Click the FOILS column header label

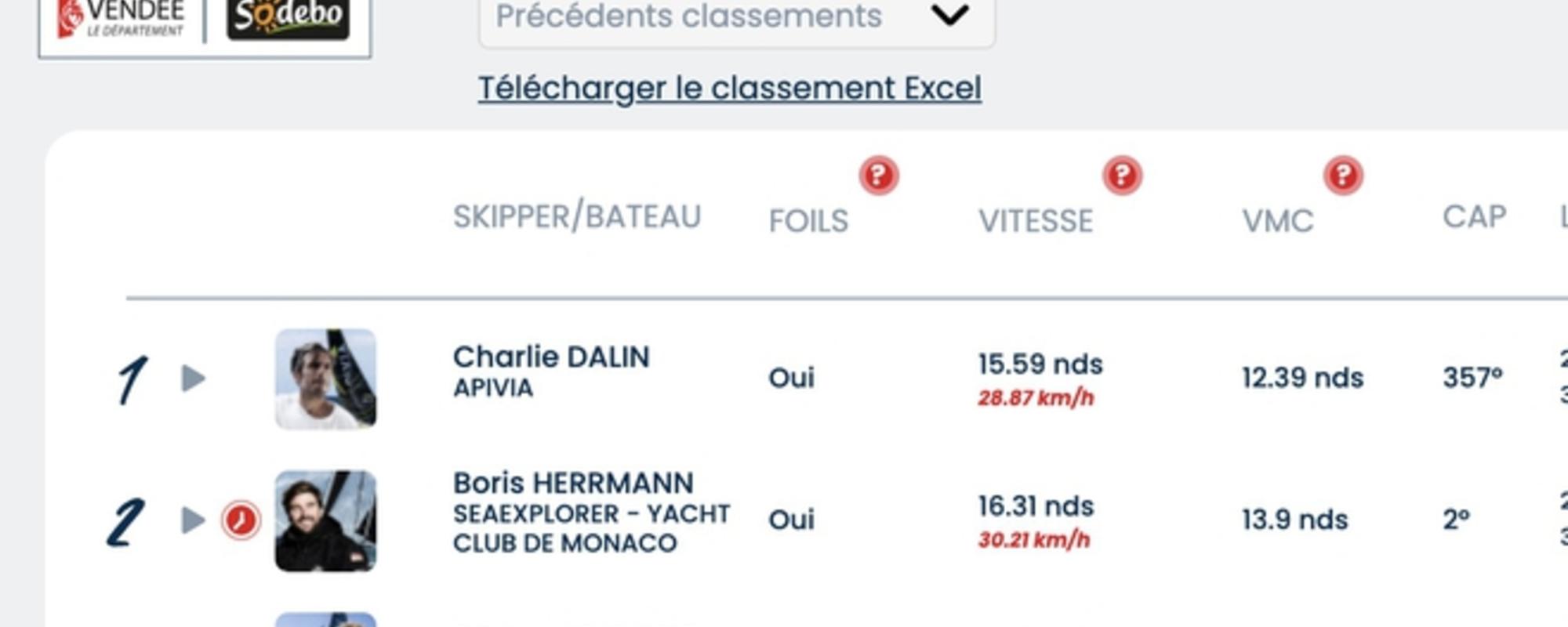coord(808,221)
